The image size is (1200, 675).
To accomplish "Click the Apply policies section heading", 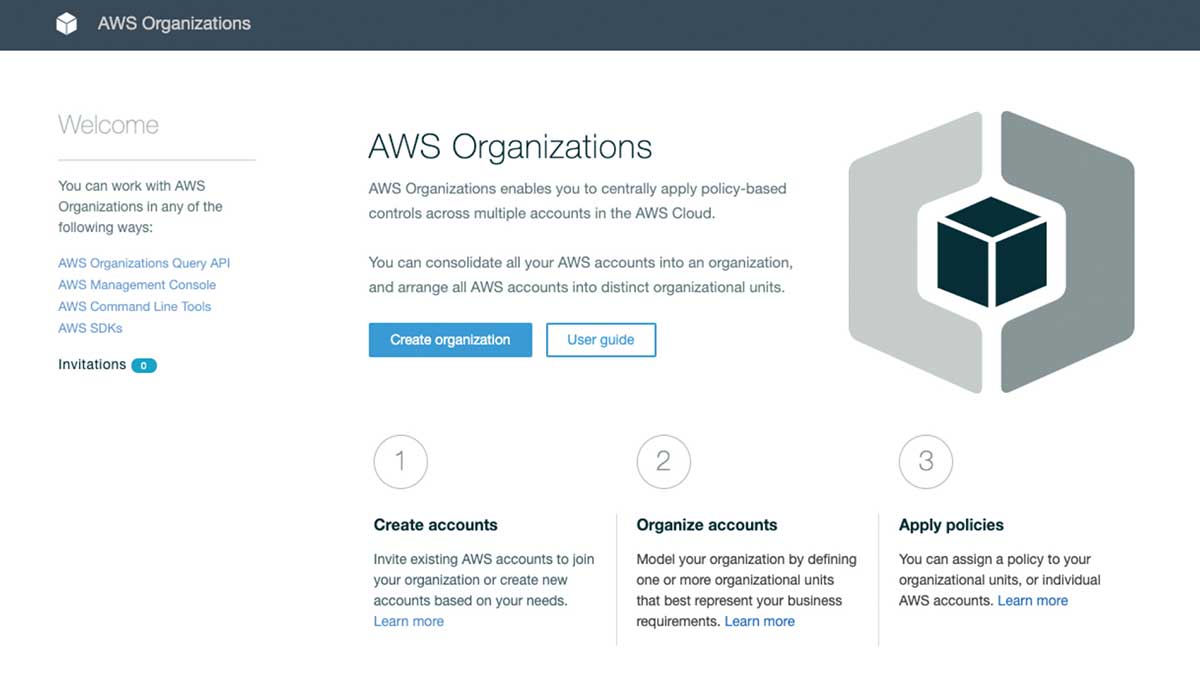I will (x=950, y=524).
